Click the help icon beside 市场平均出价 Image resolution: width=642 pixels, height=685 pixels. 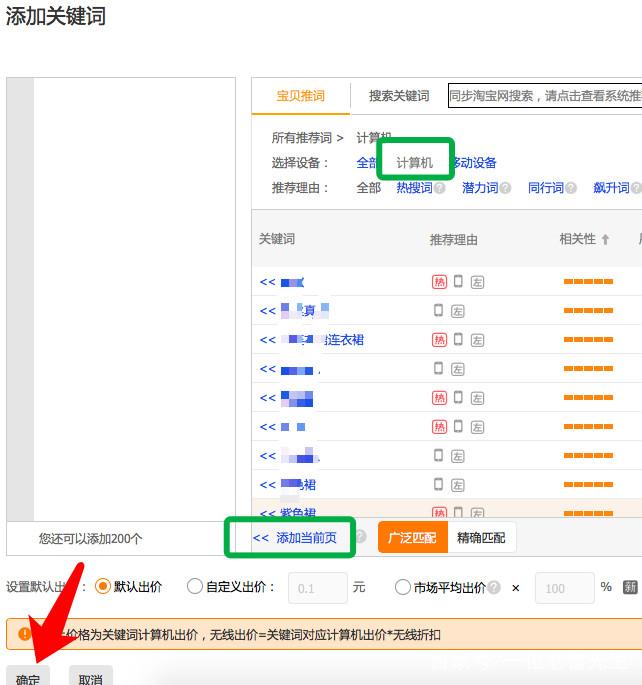pos(494,587)
